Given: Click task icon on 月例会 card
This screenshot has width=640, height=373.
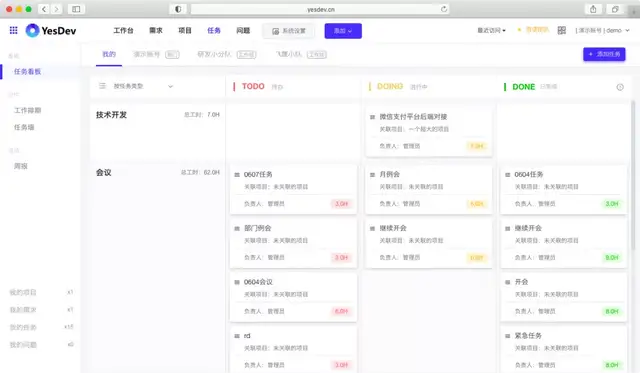Looking at the screenshot, I should pos(372,175).
